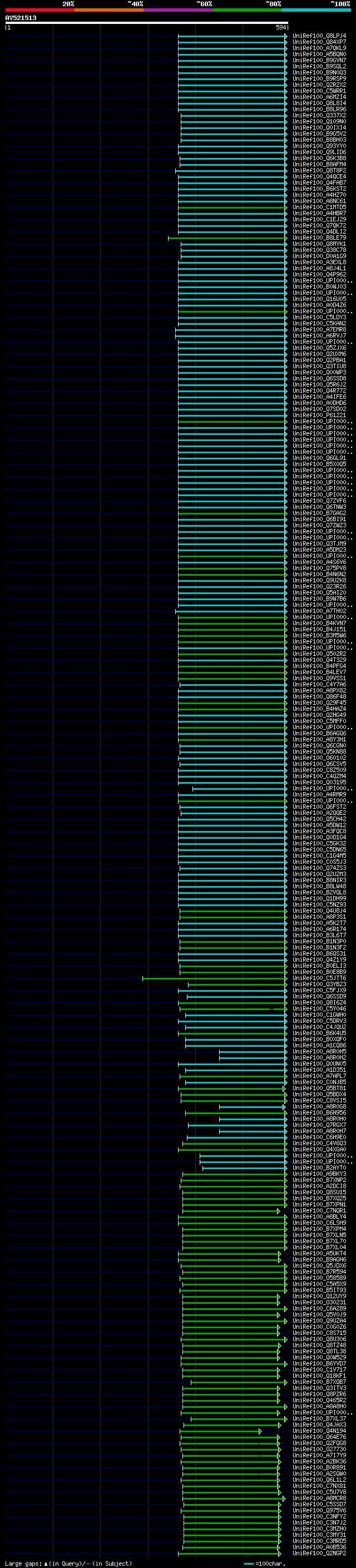Image resolution: width=356 pixels, height=1568 pixels.
Task: Click the orange segment of the identity scale
Action: [109, 10]
